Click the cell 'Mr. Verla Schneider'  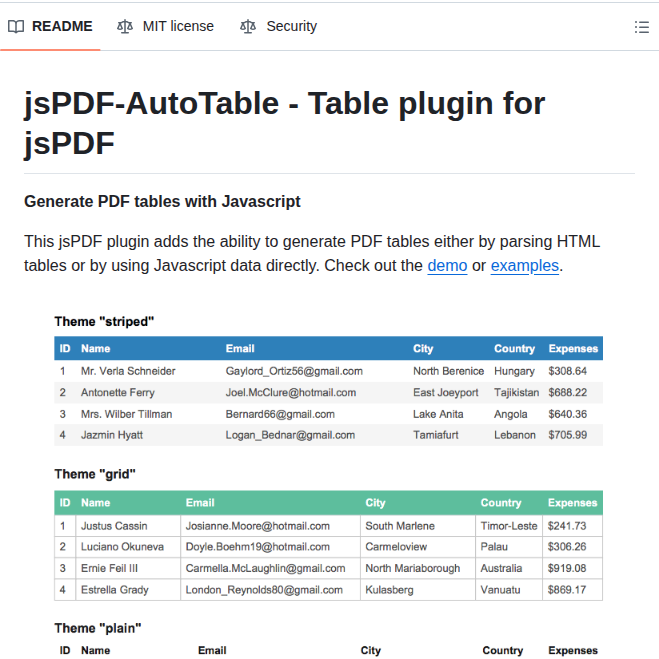coord(128,371)
